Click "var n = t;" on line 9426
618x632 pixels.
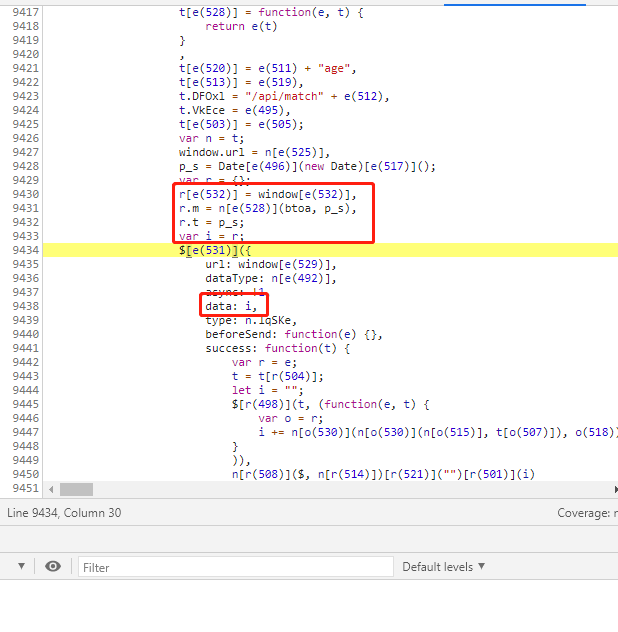[x=211, y=139]
